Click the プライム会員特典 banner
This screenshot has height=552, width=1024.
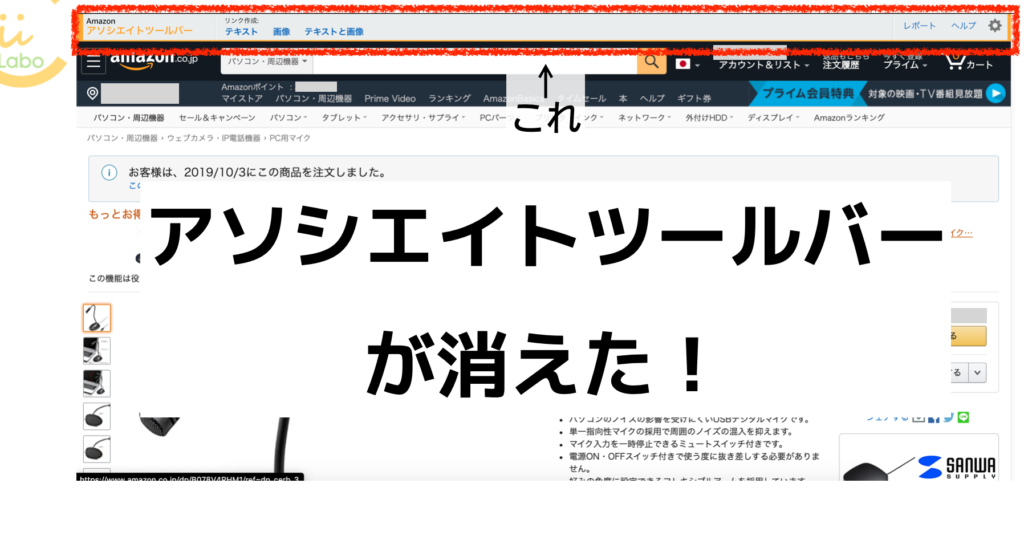[x=807, y=93]
